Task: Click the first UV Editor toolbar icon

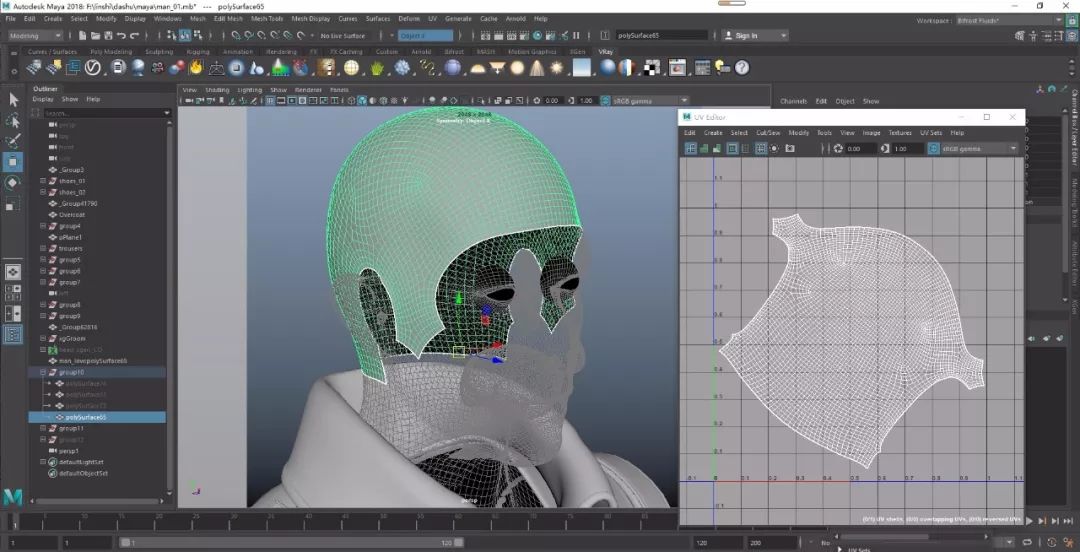Action: tap(691, 148)
